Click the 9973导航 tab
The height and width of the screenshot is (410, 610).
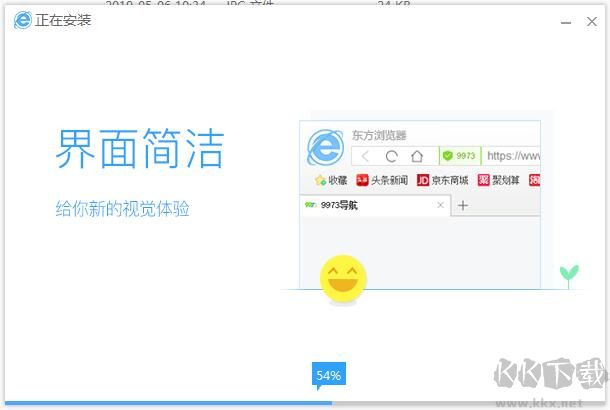[376, 205]
